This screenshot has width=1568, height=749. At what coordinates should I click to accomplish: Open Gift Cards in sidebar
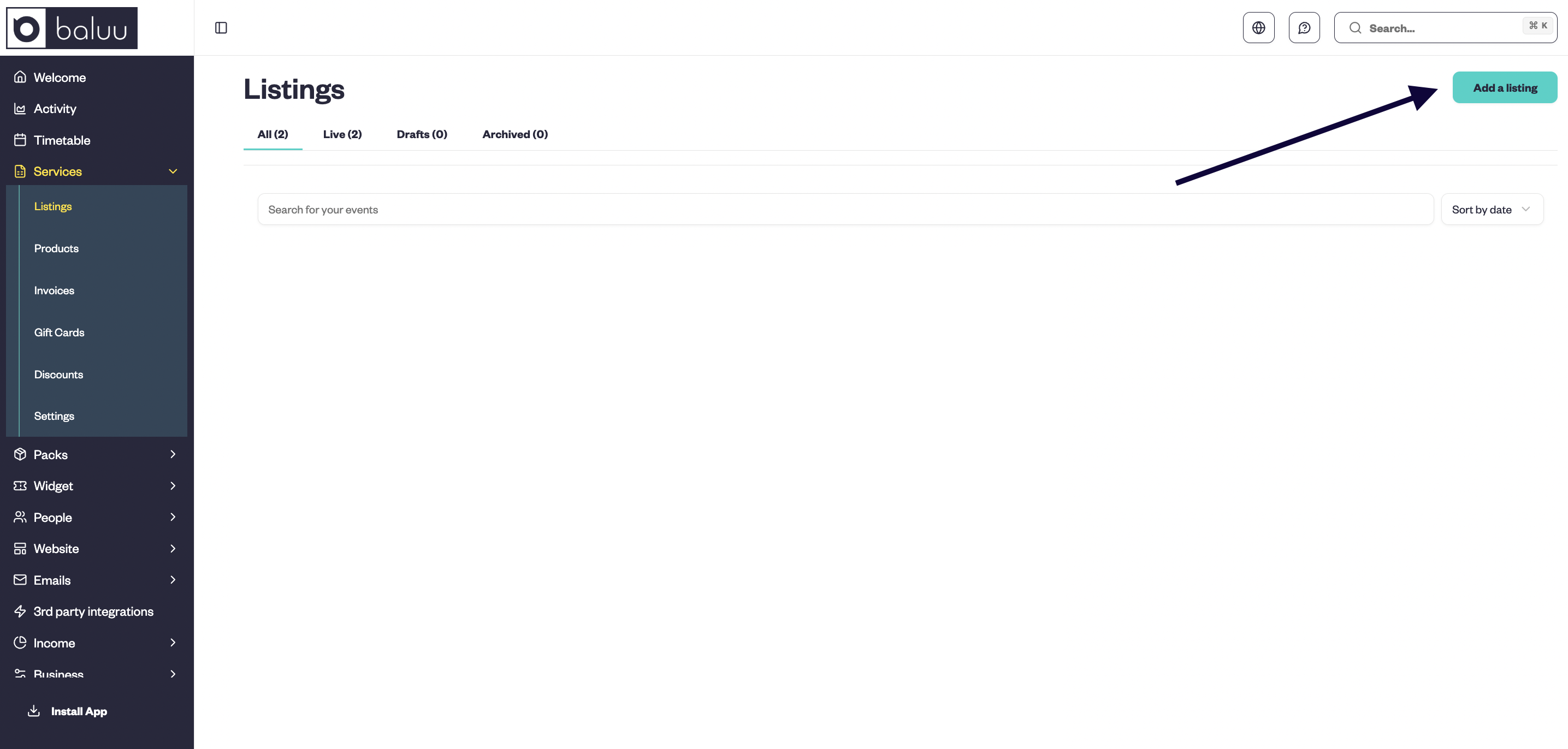(x=59, y=332)
